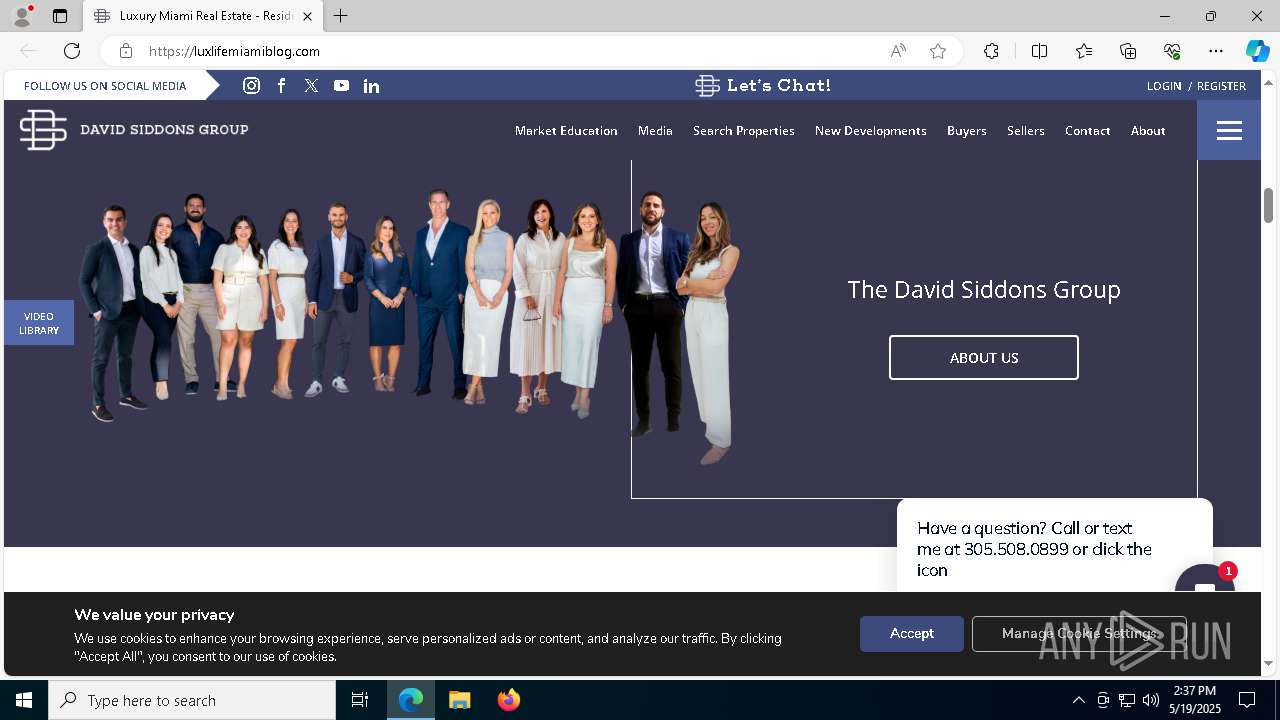Click the vertical scrollbar thumb
Screen dimensions: 1280x720
click(1269, 205)
